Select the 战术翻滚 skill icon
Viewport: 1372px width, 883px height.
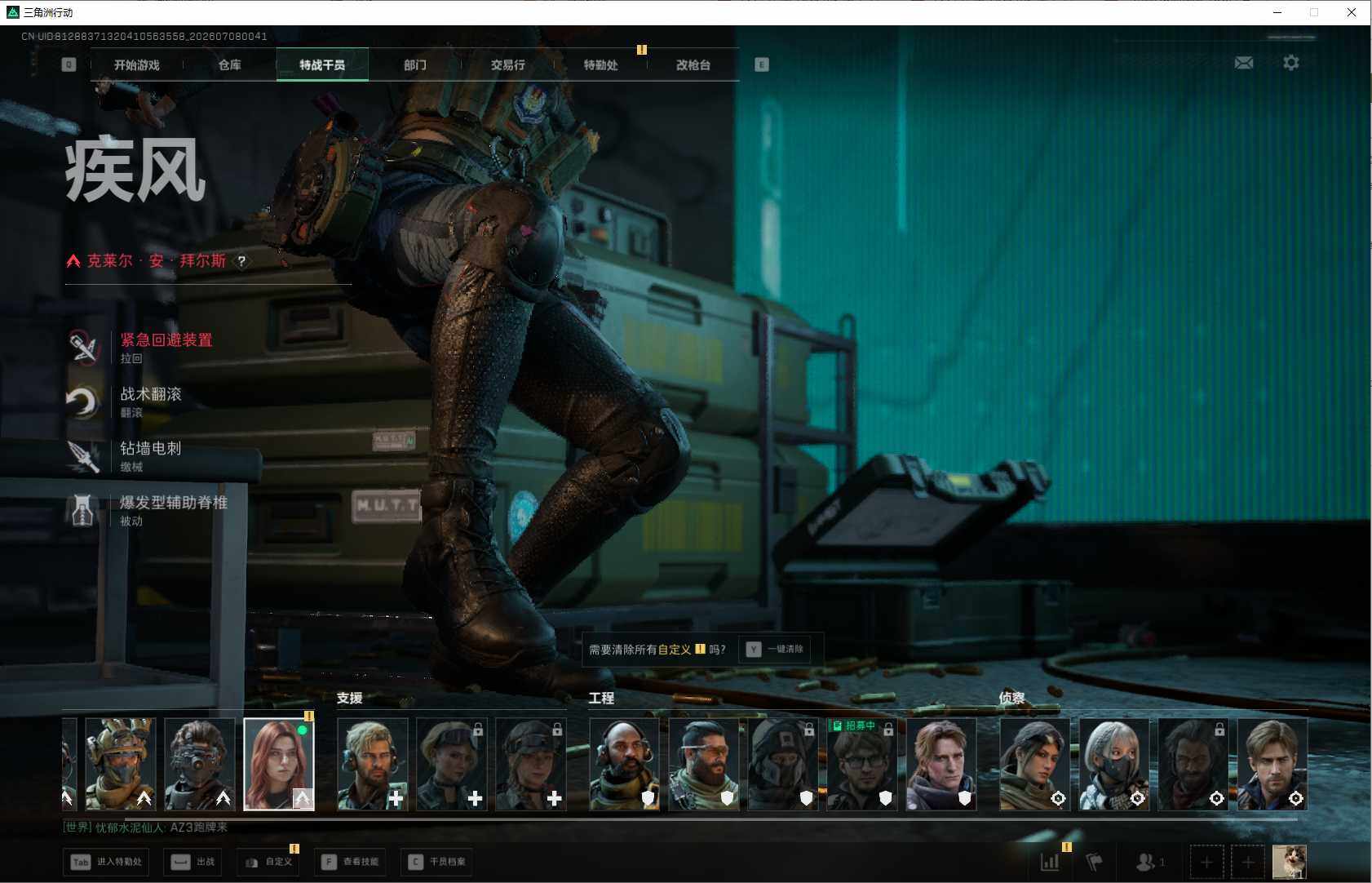82,402
